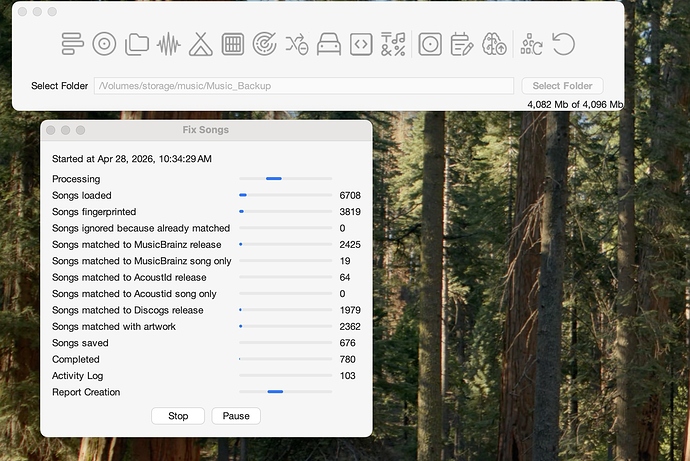
Task: Click the vinyl record in square icon
Action: pos(430,44)
